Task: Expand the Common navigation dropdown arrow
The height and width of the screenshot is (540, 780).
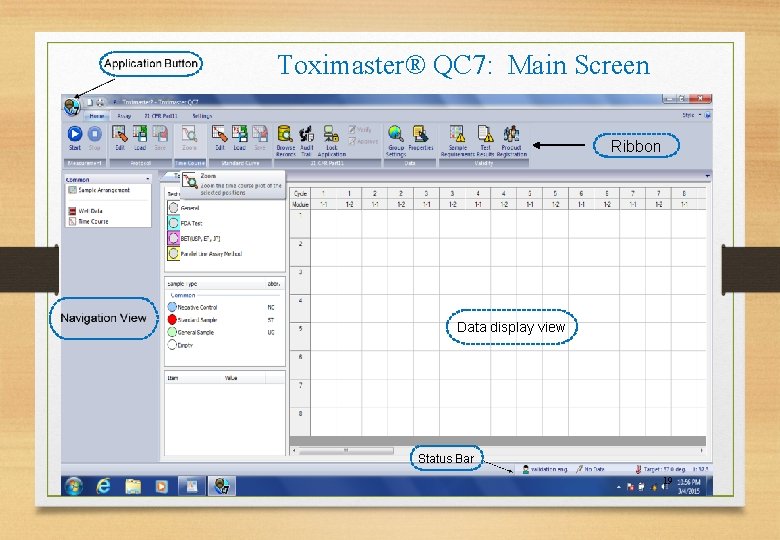Action: tap(148, 179)
